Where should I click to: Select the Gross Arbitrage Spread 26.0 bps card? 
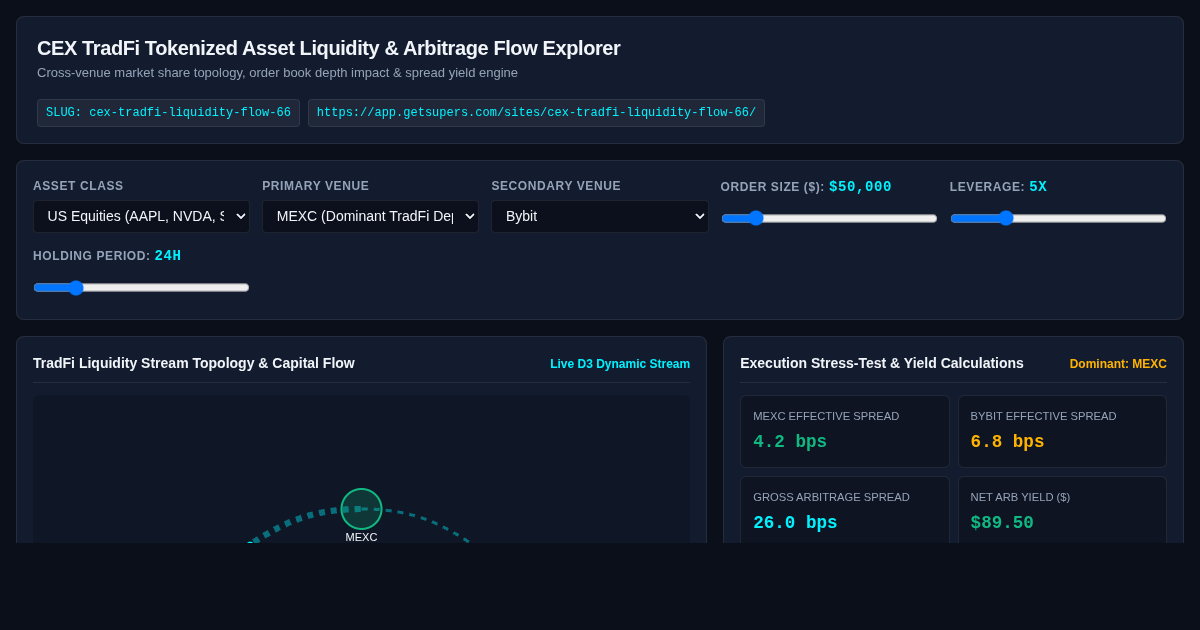(845, 510)
